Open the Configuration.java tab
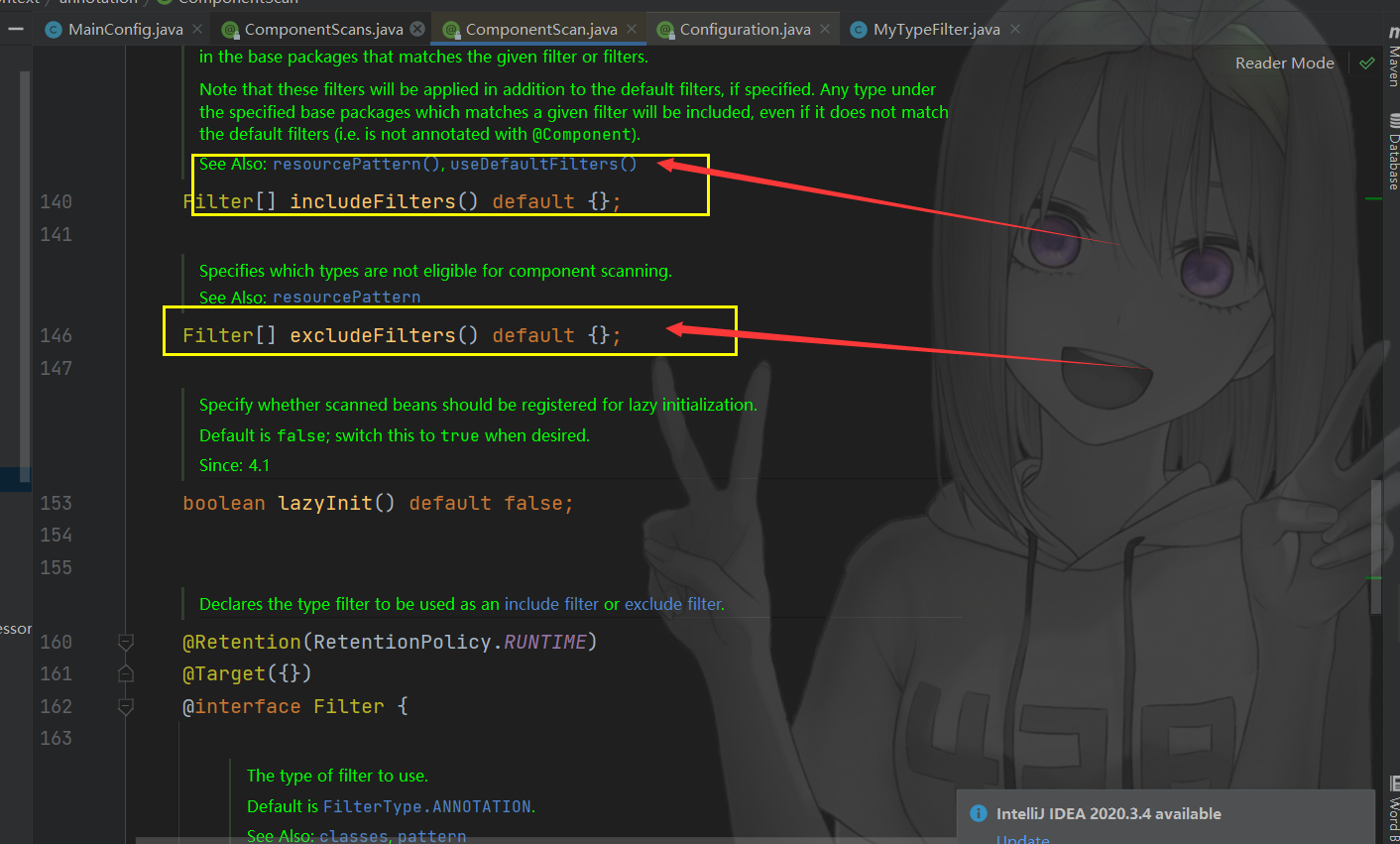The height and width of the screenshot is (844, 1400). 745,30
